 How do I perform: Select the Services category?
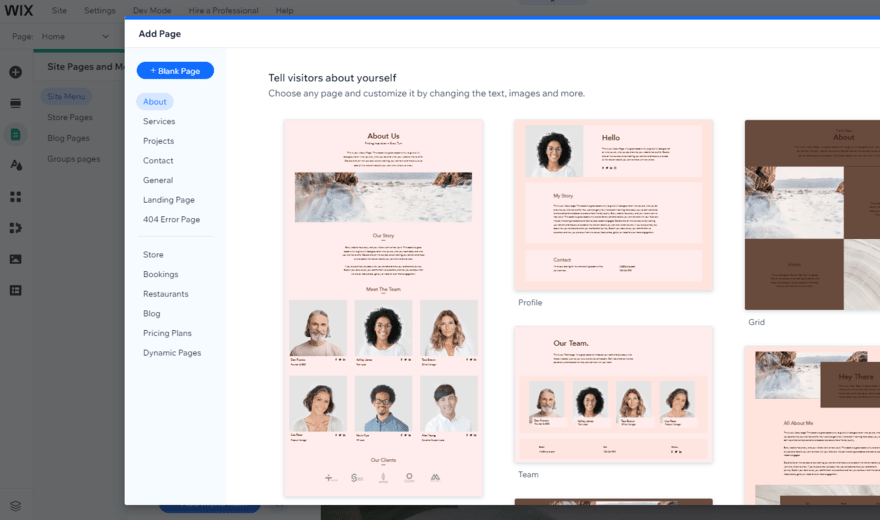click(x=159, y=121)
